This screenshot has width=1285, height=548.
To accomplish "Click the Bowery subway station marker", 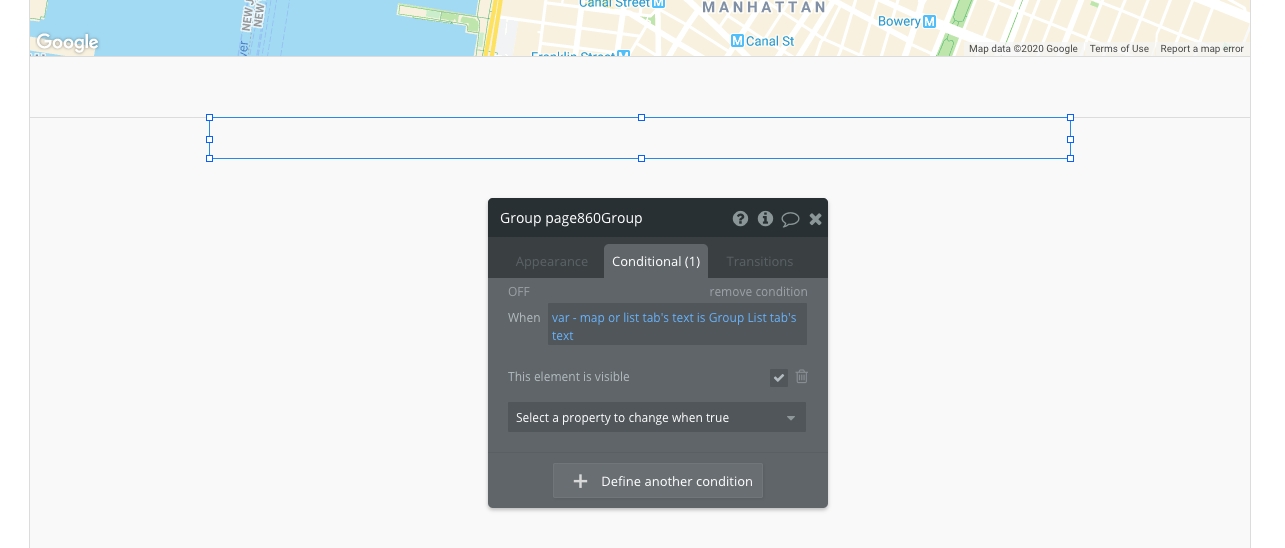I will (x=929, y=21).
